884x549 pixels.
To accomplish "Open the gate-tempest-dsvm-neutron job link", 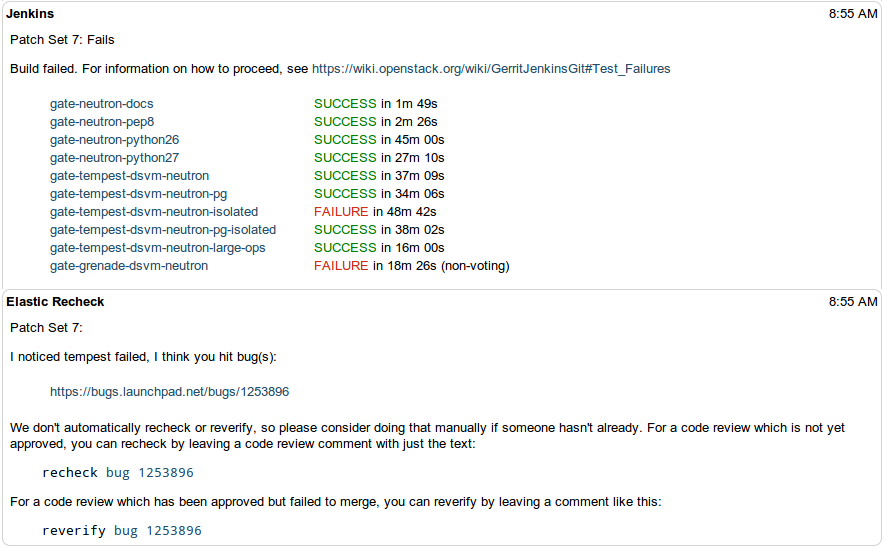I will tap(129, 176).
